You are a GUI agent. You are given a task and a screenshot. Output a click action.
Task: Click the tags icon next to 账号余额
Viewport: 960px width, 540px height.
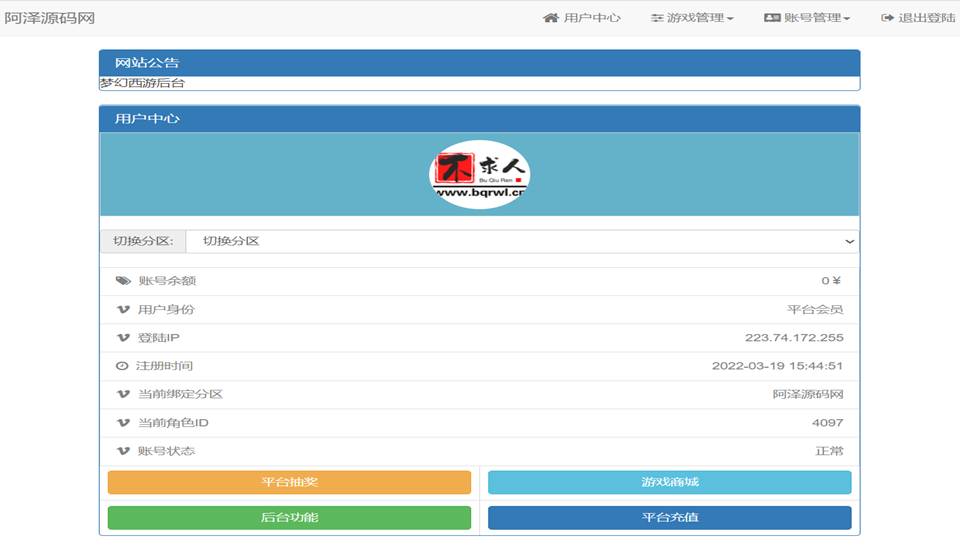(123, 280)
